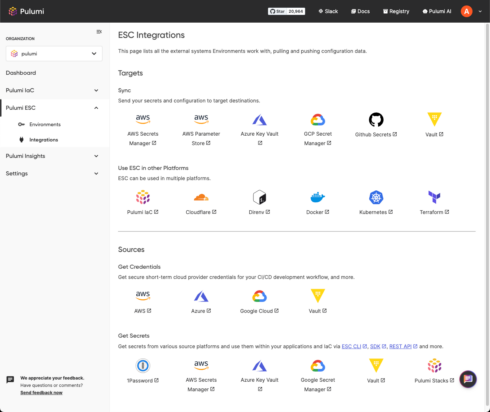The height and width of the screenshot is (412, 490).
Task: Open the Cloudflare platform integration icon
Action: coord(201,197)
